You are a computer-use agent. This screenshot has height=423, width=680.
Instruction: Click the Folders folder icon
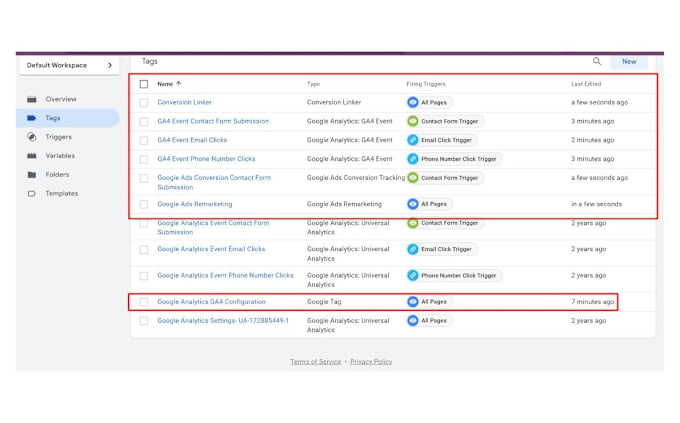tap(32, 174)
